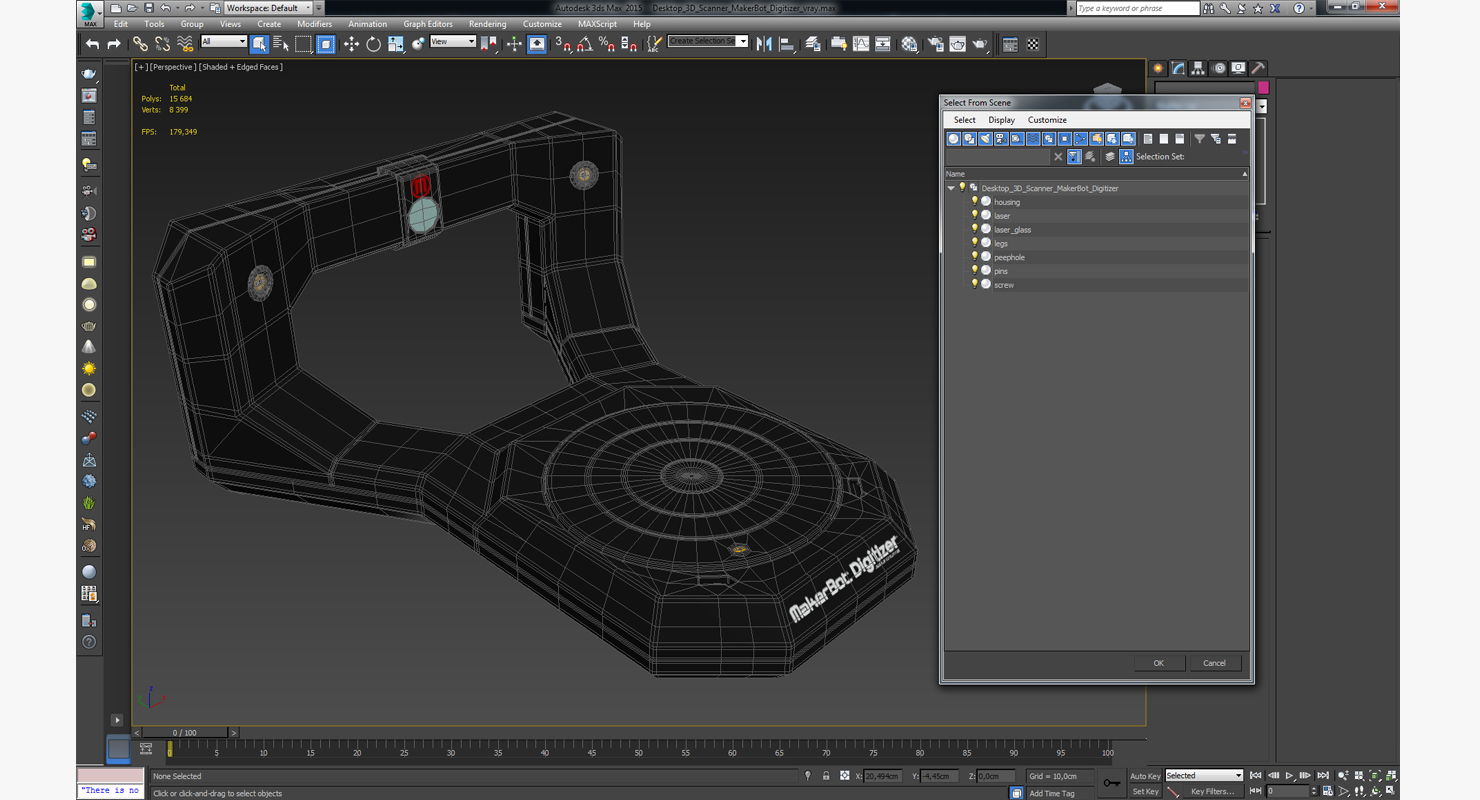Open the Edit menu

point(120,24)
